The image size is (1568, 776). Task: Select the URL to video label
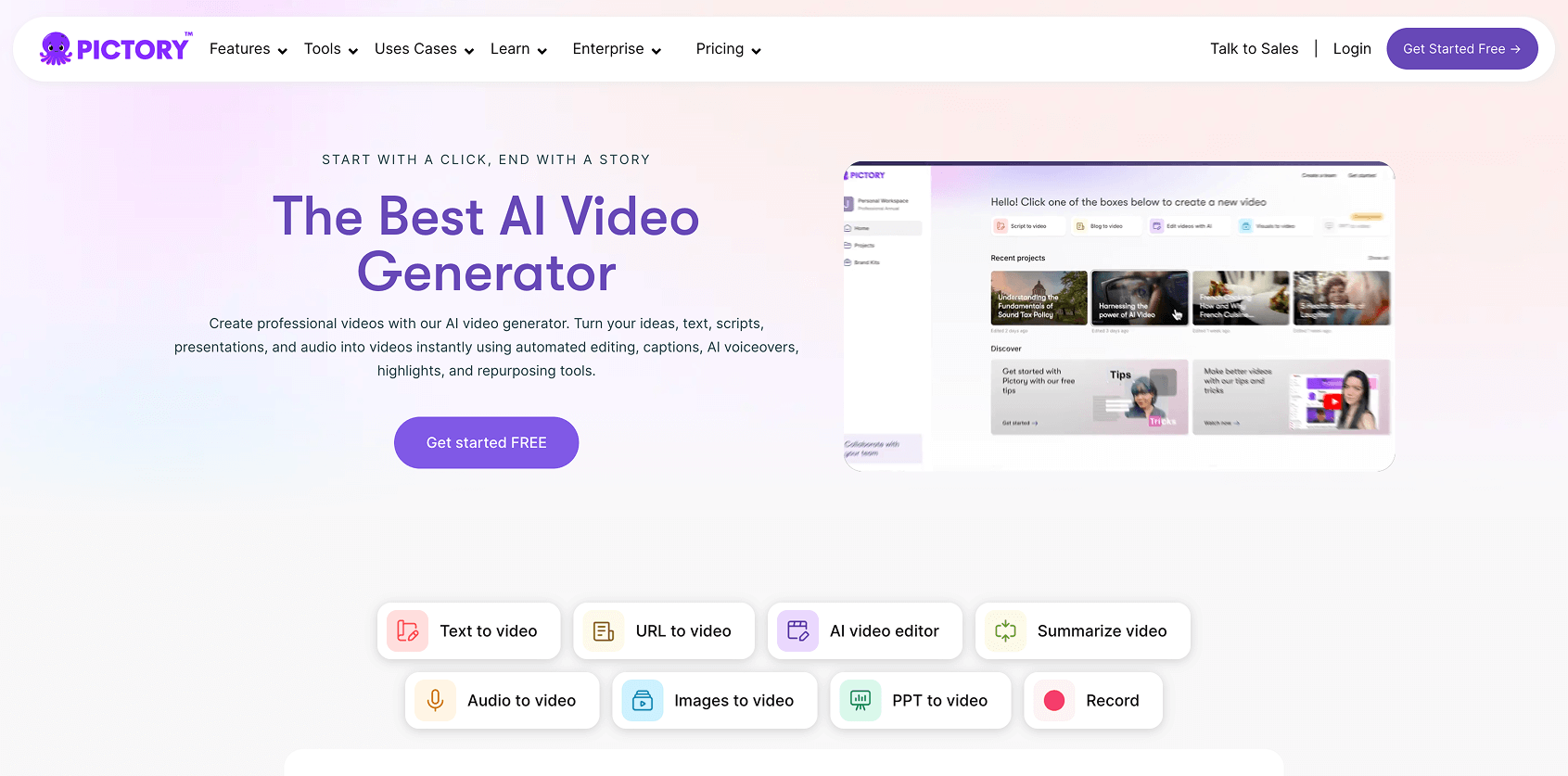click(683, 631)
